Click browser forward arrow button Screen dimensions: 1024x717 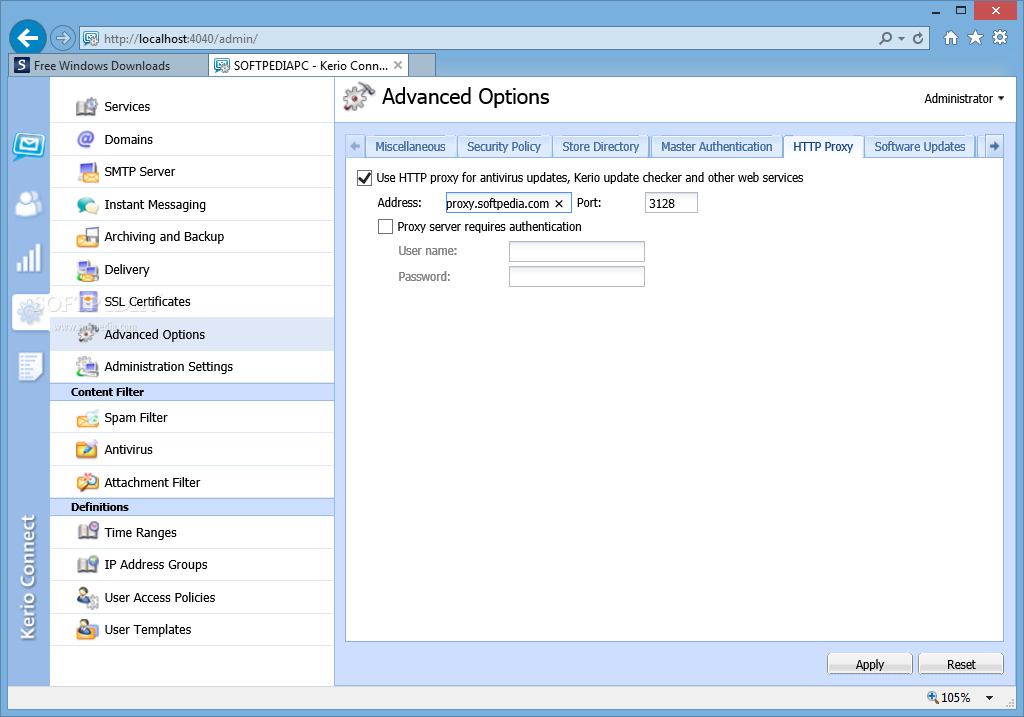(x=63, y=39)
